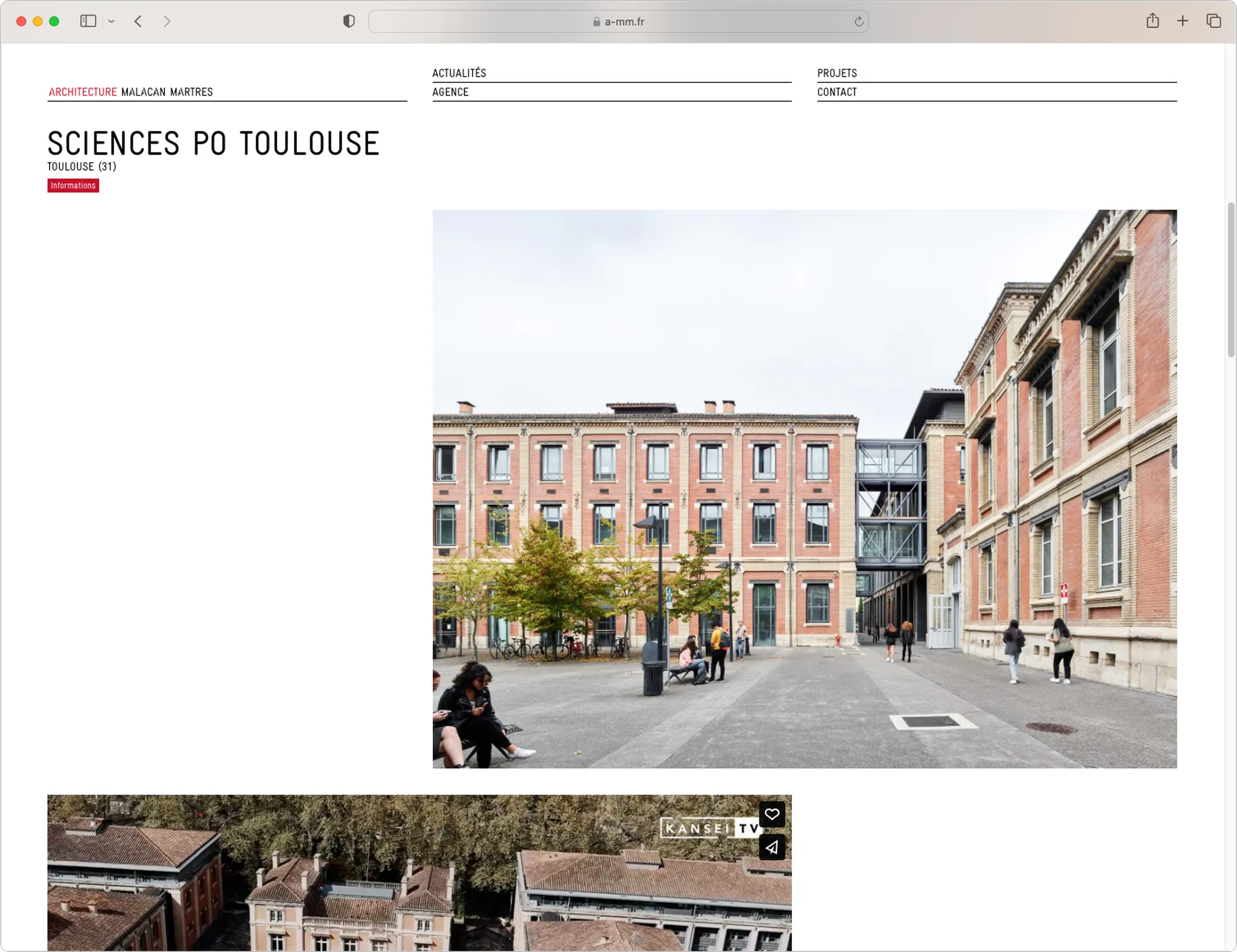Toggle the Safari sidebar icon
The image size is (1237, 952).
tap(88, 21)
